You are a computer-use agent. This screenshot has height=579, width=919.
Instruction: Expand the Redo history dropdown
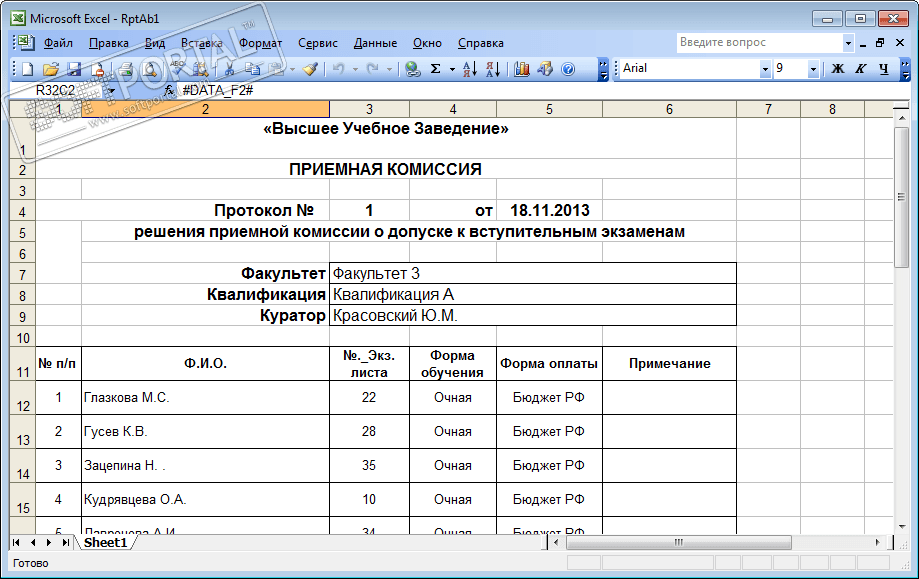click(389, 70)
